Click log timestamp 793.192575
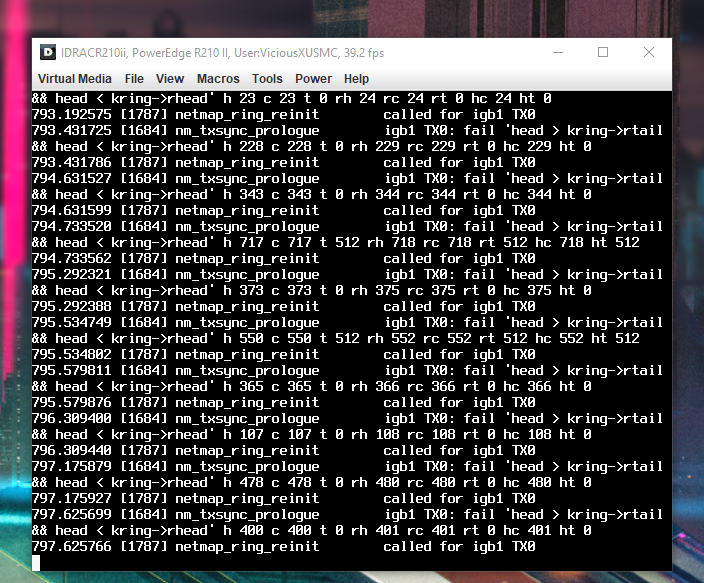This screenshot has width=704, height=583. point(71,115)
